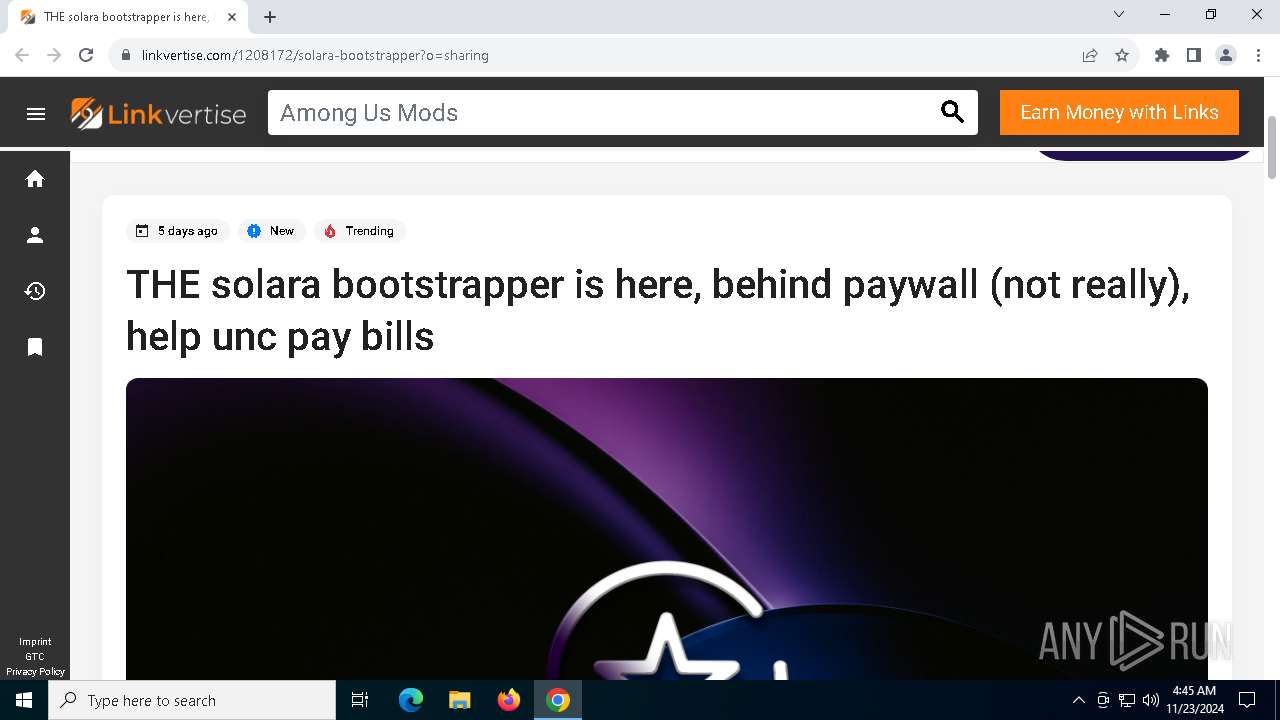This screenshot has height=720, width=1280.
Task: Open the history sidebar icon
Action: (x=35, y=291)
